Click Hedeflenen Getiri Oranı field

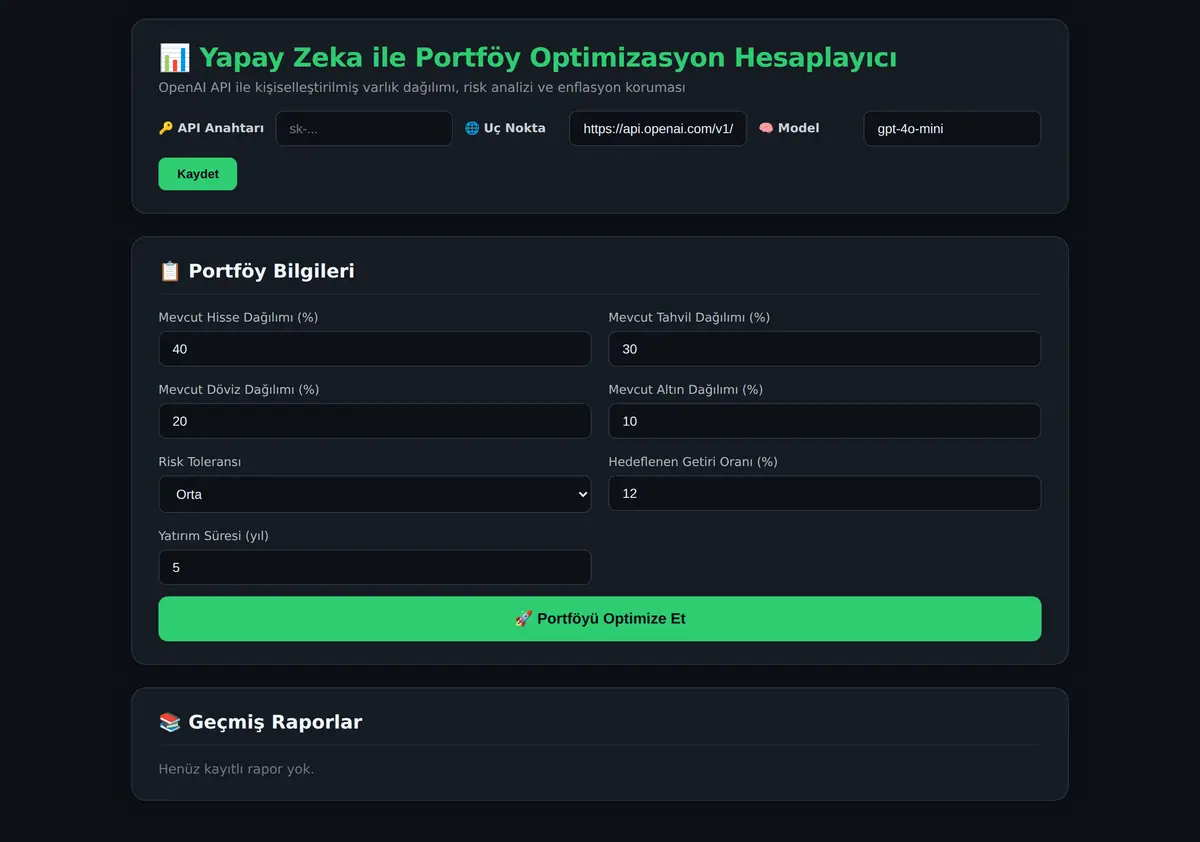coord(825,493)
